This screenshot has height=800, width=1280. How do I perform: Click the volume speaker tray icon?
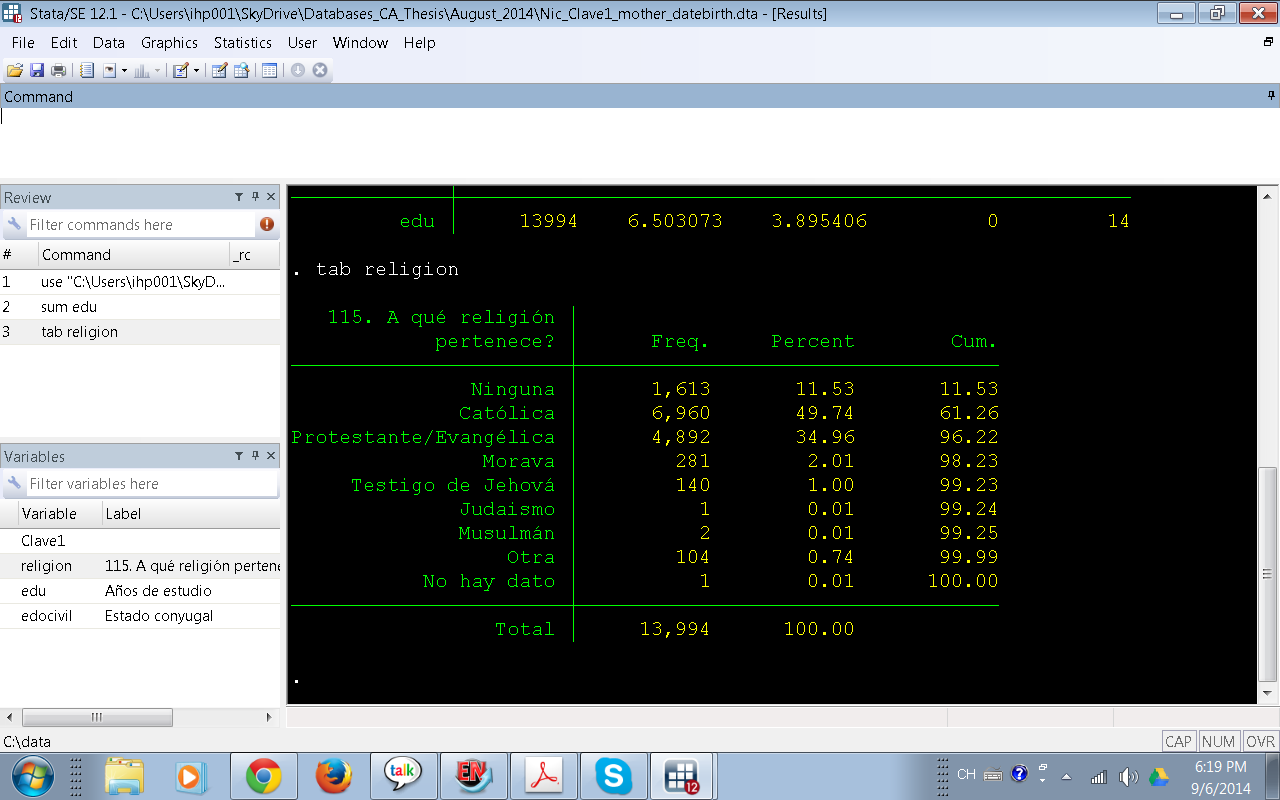(1129, 776)
